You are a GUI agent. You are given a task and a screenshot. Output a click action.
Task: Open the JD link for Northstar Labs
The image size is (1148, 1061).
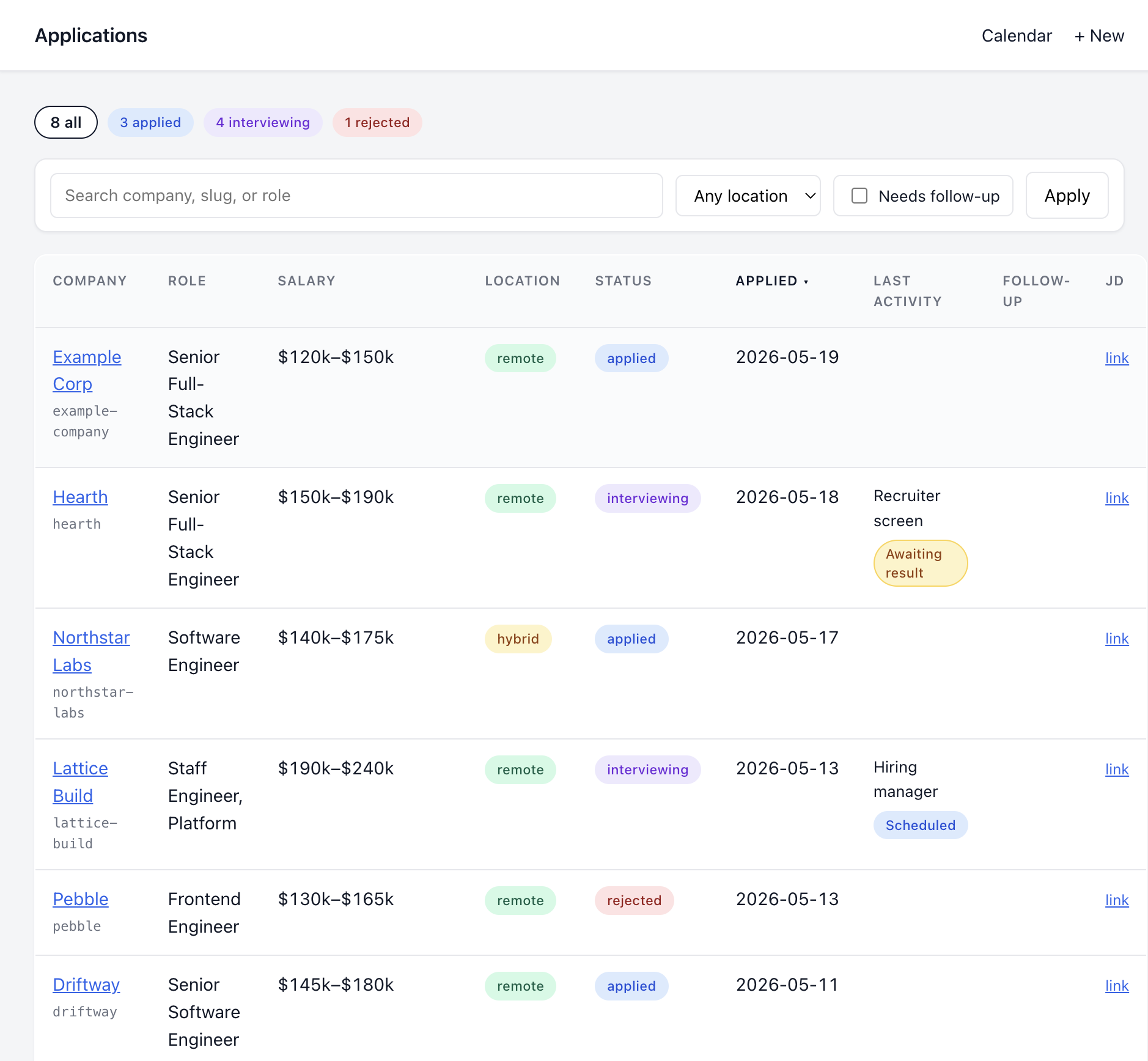(1116, 638)
